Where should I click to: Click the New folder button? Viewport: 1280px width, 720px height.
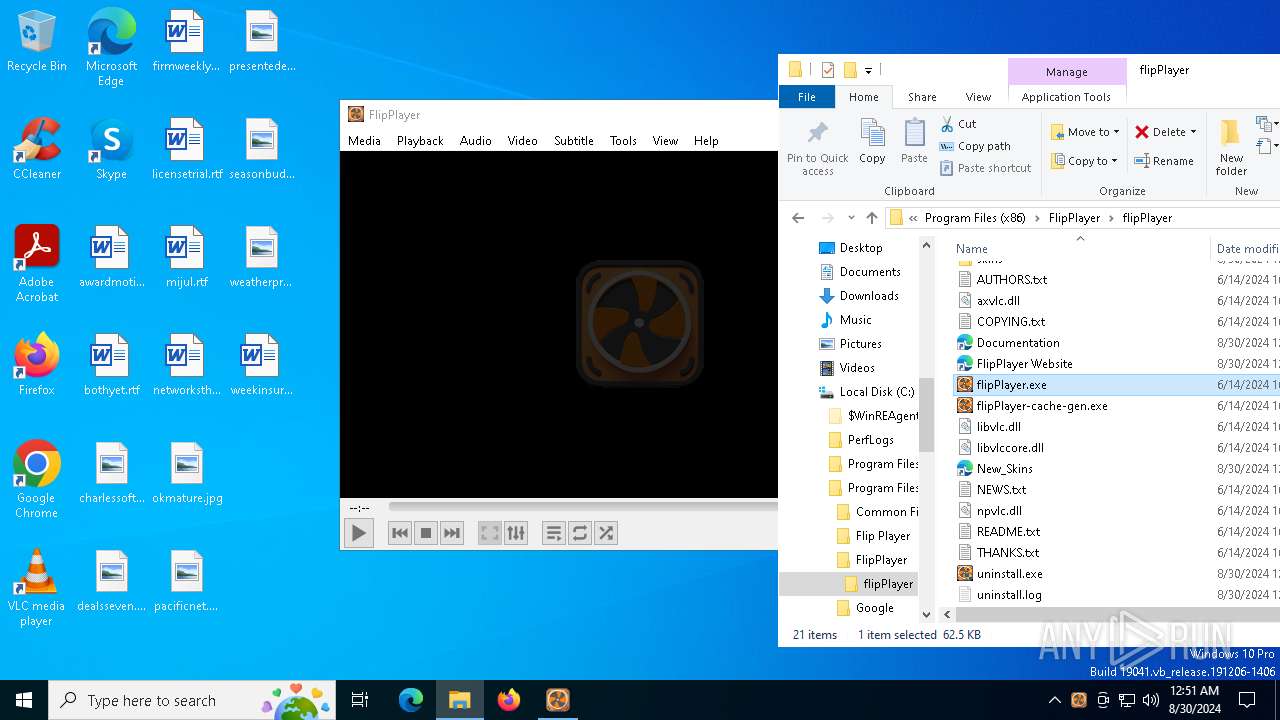(1231, 148)
